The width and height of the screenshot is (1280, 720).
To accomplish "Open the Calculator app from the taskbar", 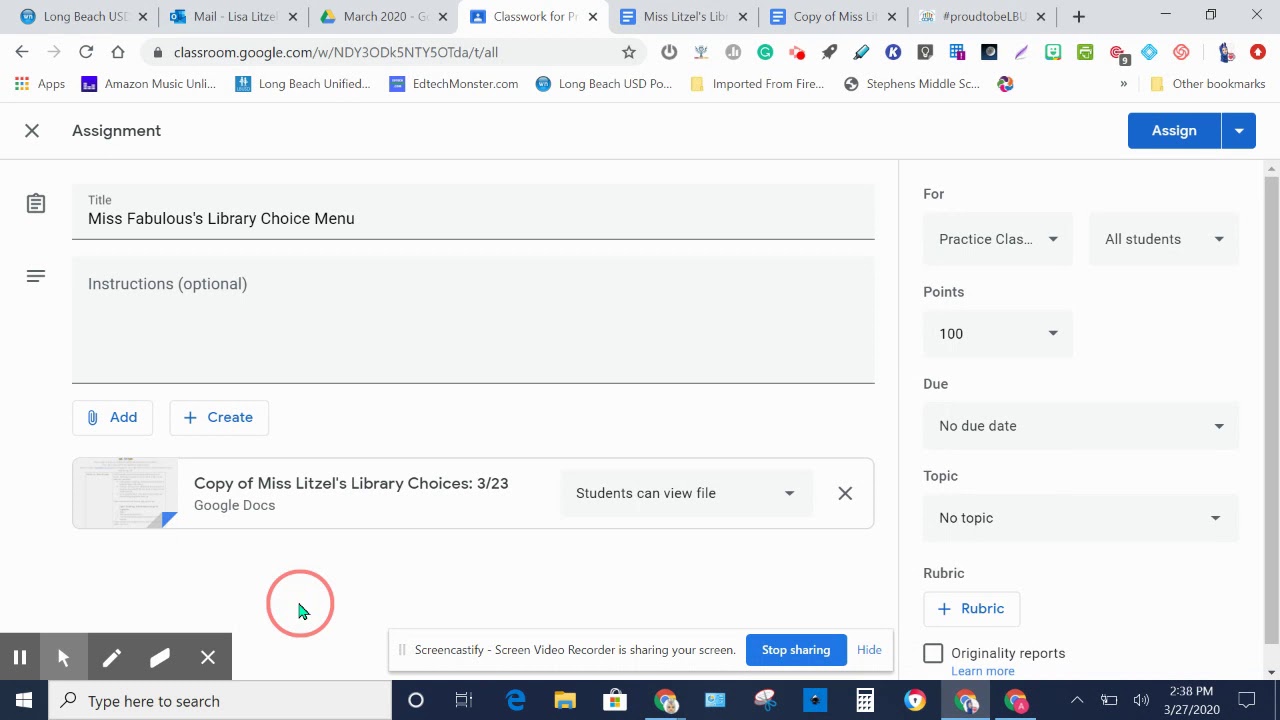I will tap(865, 701).
